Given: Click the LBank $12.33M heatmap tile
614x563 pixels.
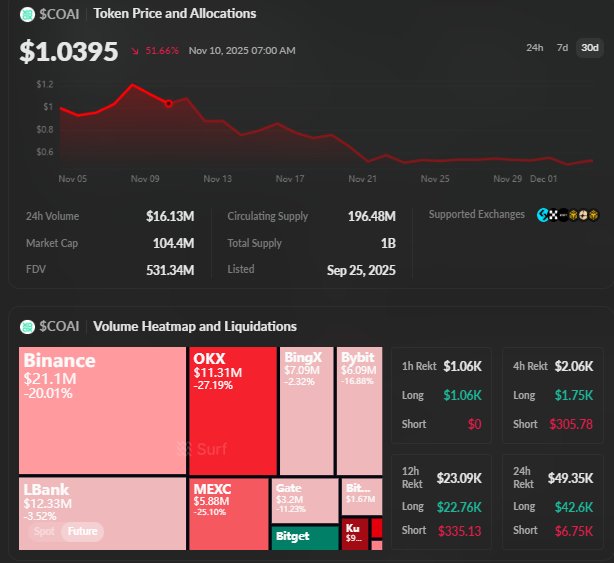Looking at the screenshot, I should point(102,512).
